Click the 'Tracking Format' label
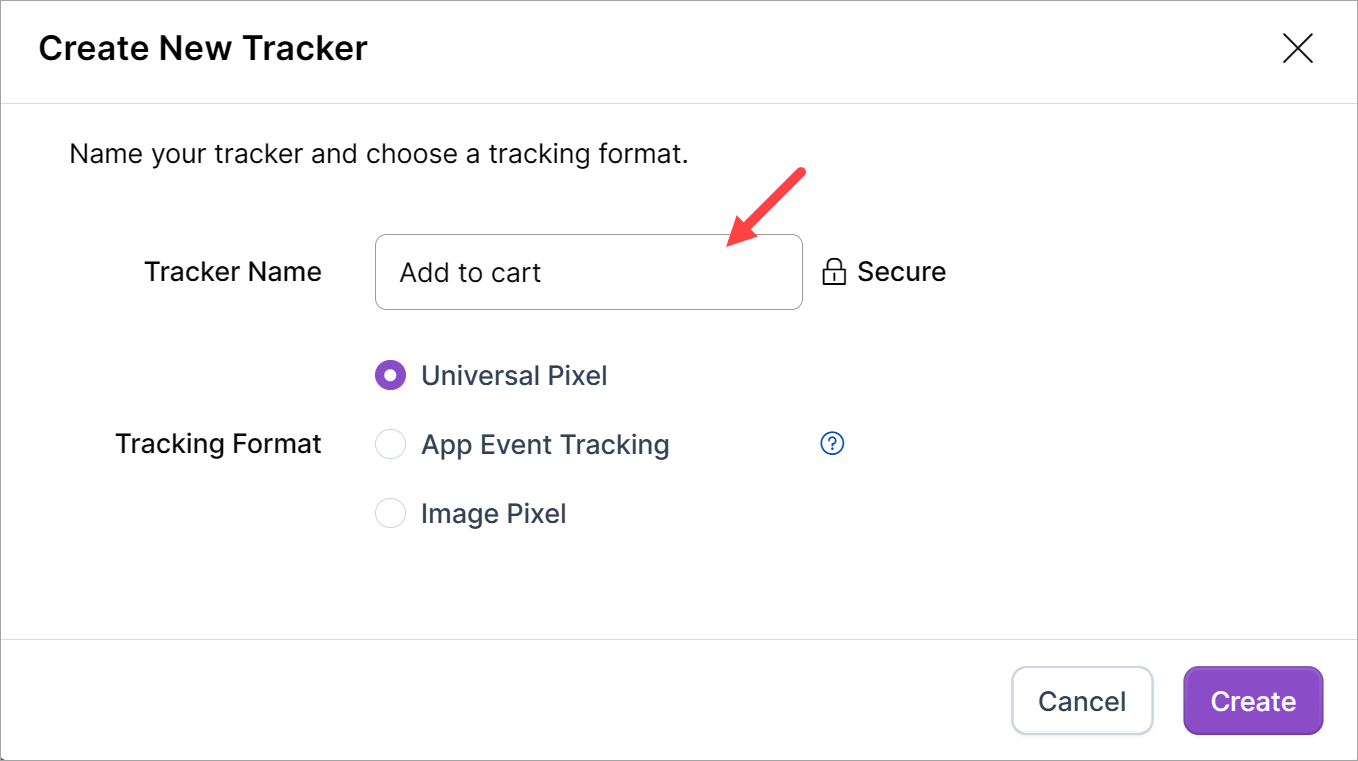1358x761 pixels. pos(218,444)
